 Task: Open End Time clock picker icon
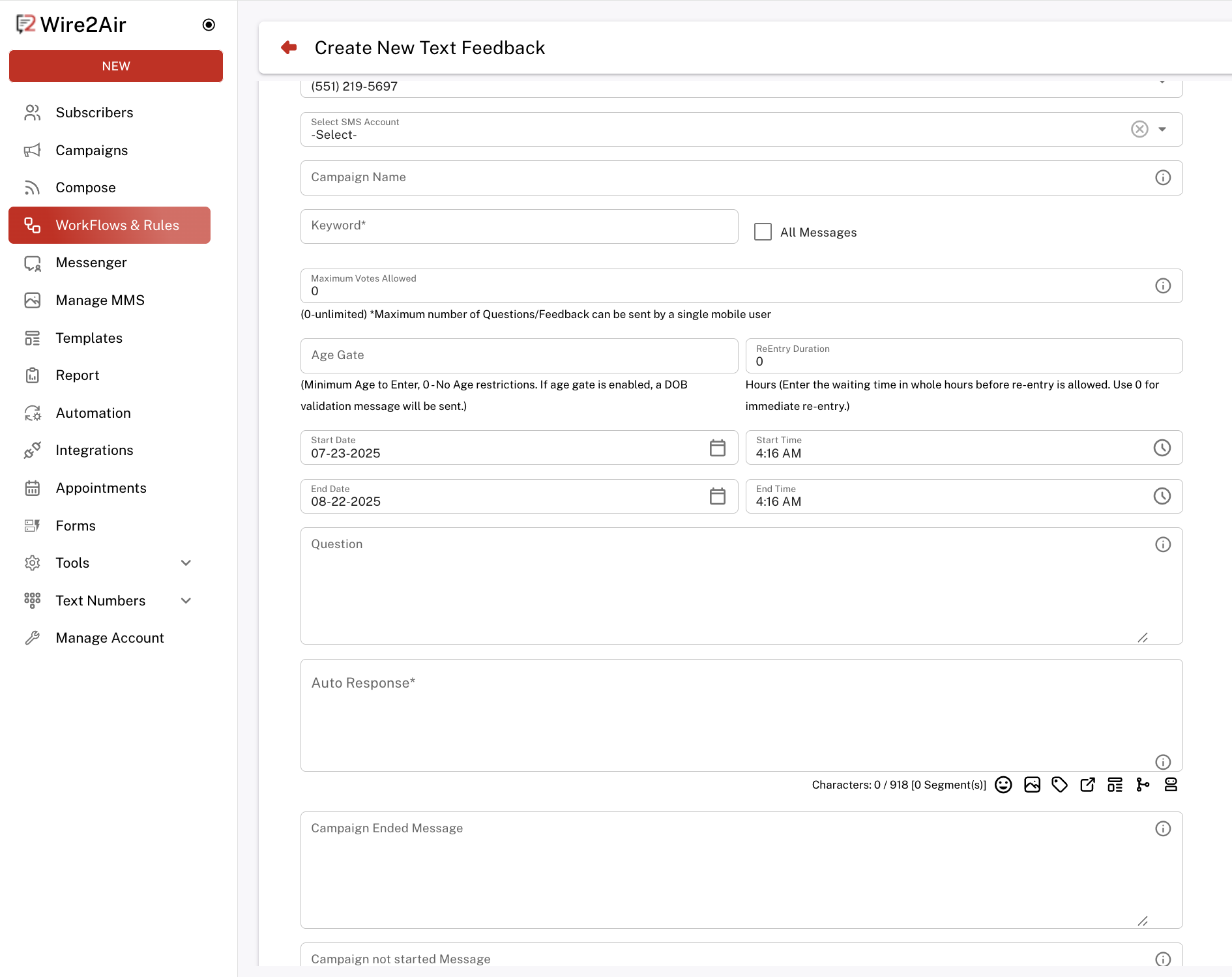pos(1162,497)
